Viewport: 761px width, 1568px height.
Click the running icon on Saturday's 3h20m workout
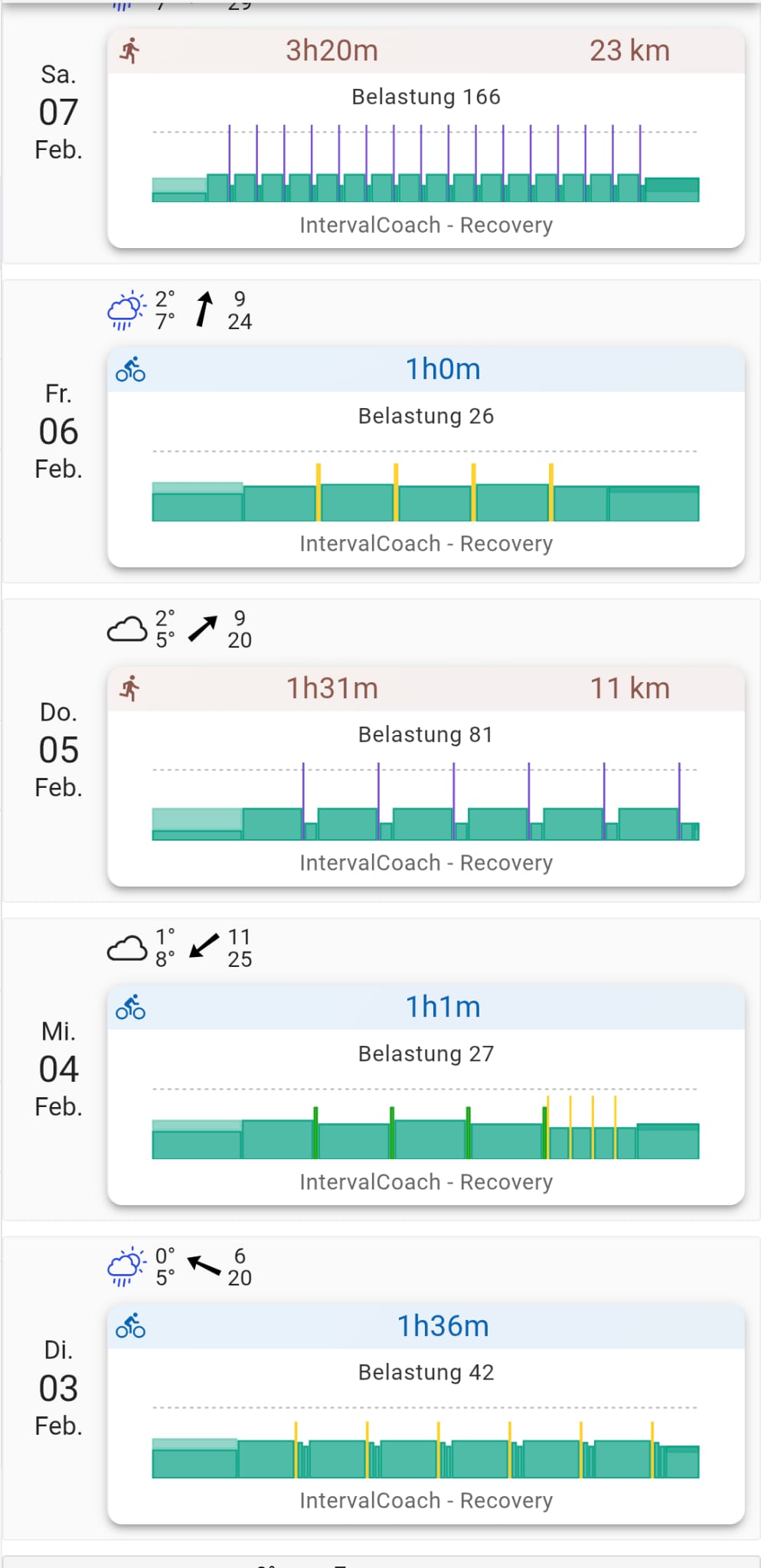pyautogui.click(x=130, y=51)
